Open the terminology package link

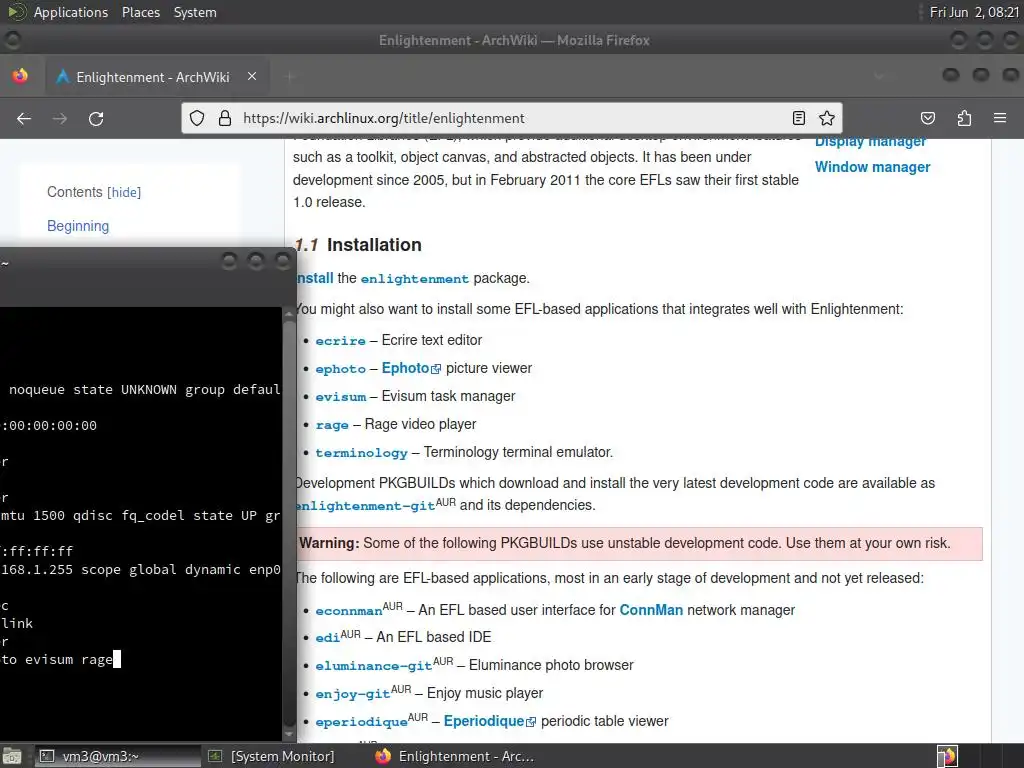coord(361,453)
